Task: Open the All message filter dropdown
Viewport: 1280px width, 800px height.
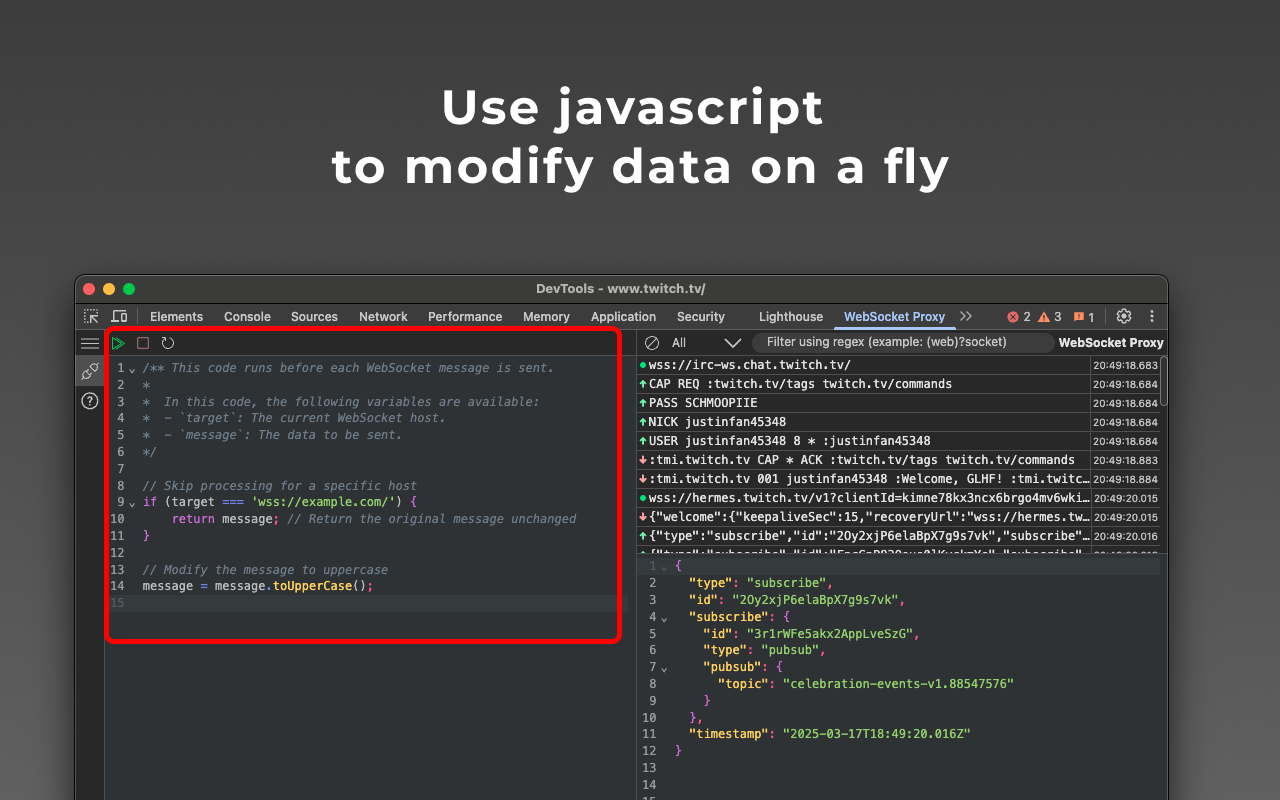Action: tap(706, 343)
